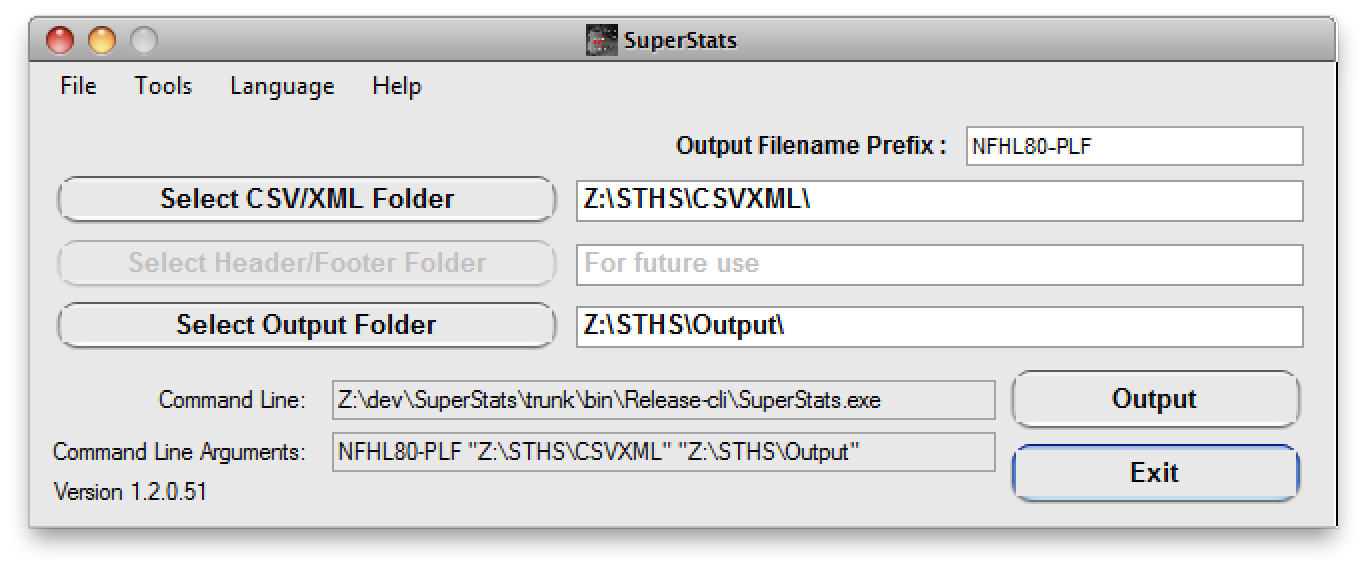Click the Version 1.2.0.51 label
The height and width of the screenshot is (568, 1366).
130,492
